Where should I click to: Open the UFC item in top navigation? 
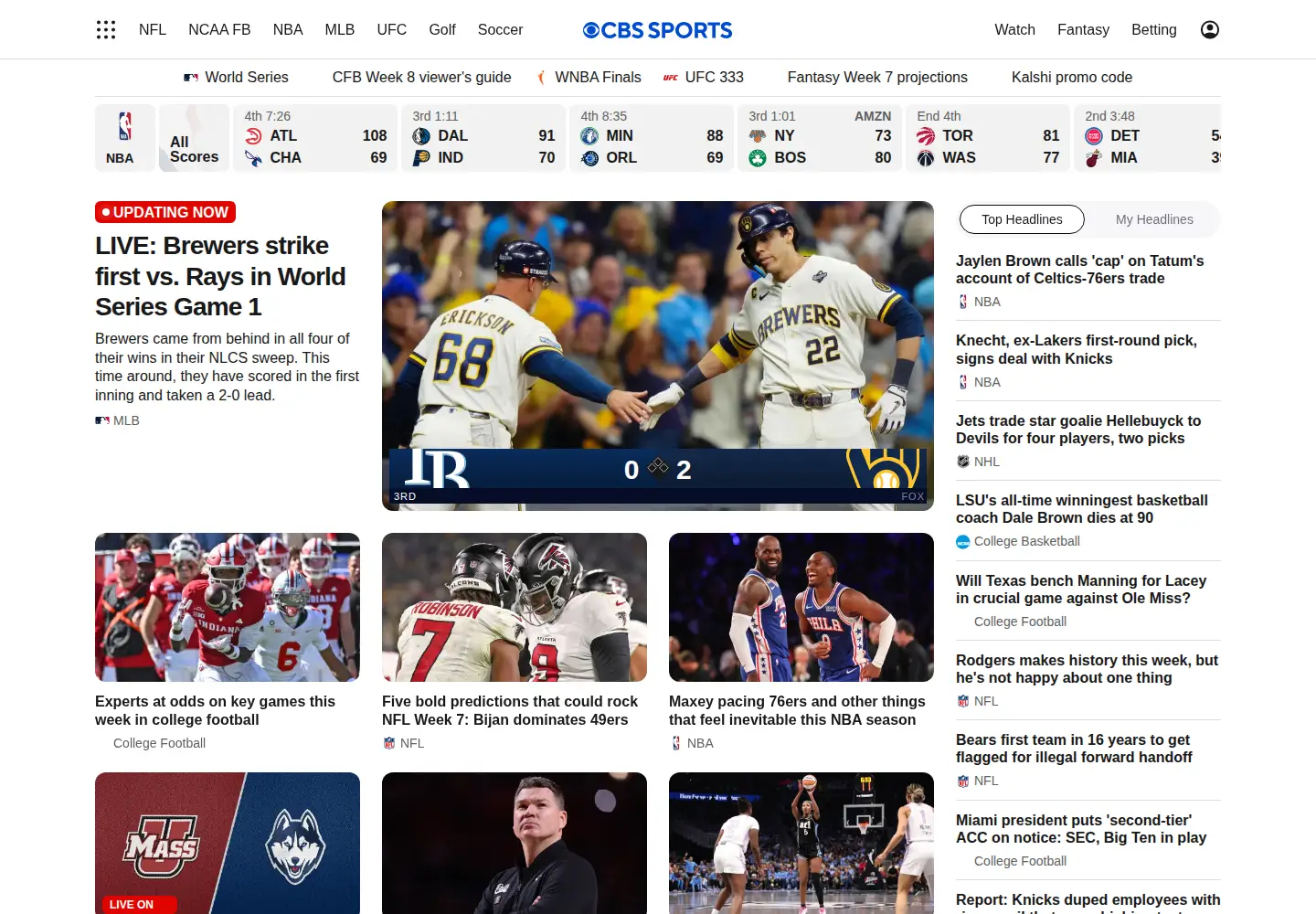[x=392, y=29]
